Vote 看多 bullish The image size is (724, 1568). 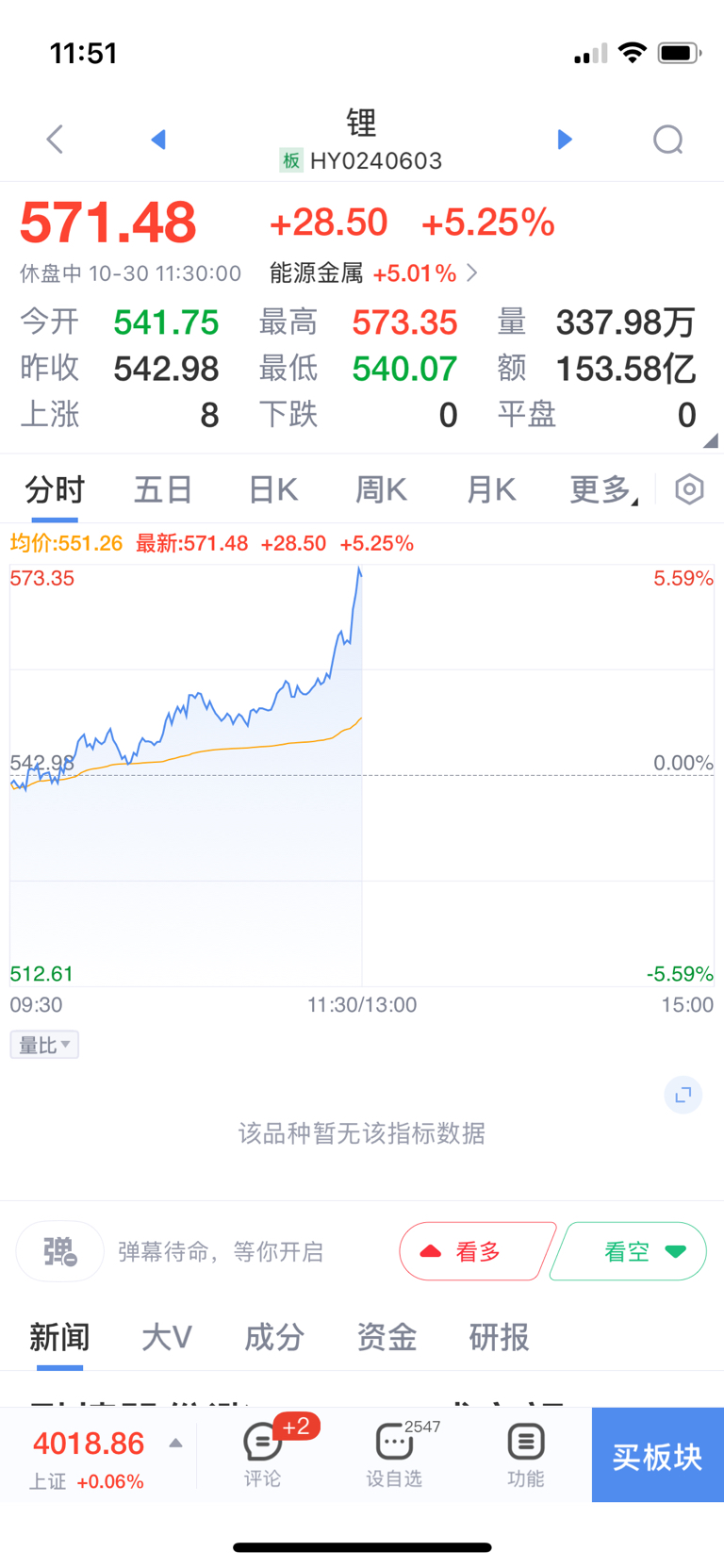click(x=476, y=1251)
